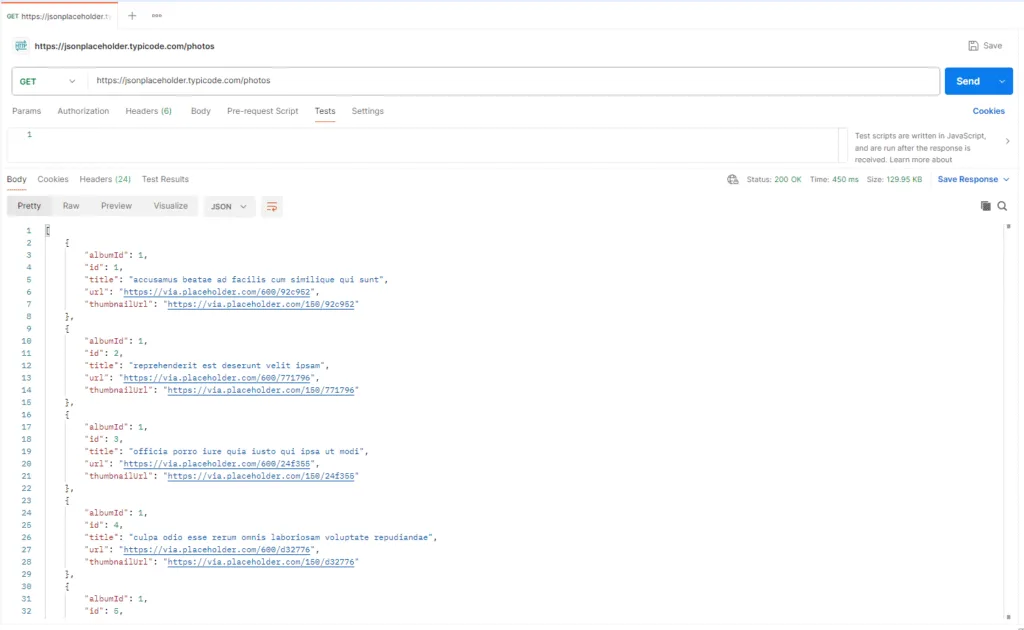Expand snippets panel using the right chevron
This screenshot has height=630, width=1024.
click(1007, 142)
